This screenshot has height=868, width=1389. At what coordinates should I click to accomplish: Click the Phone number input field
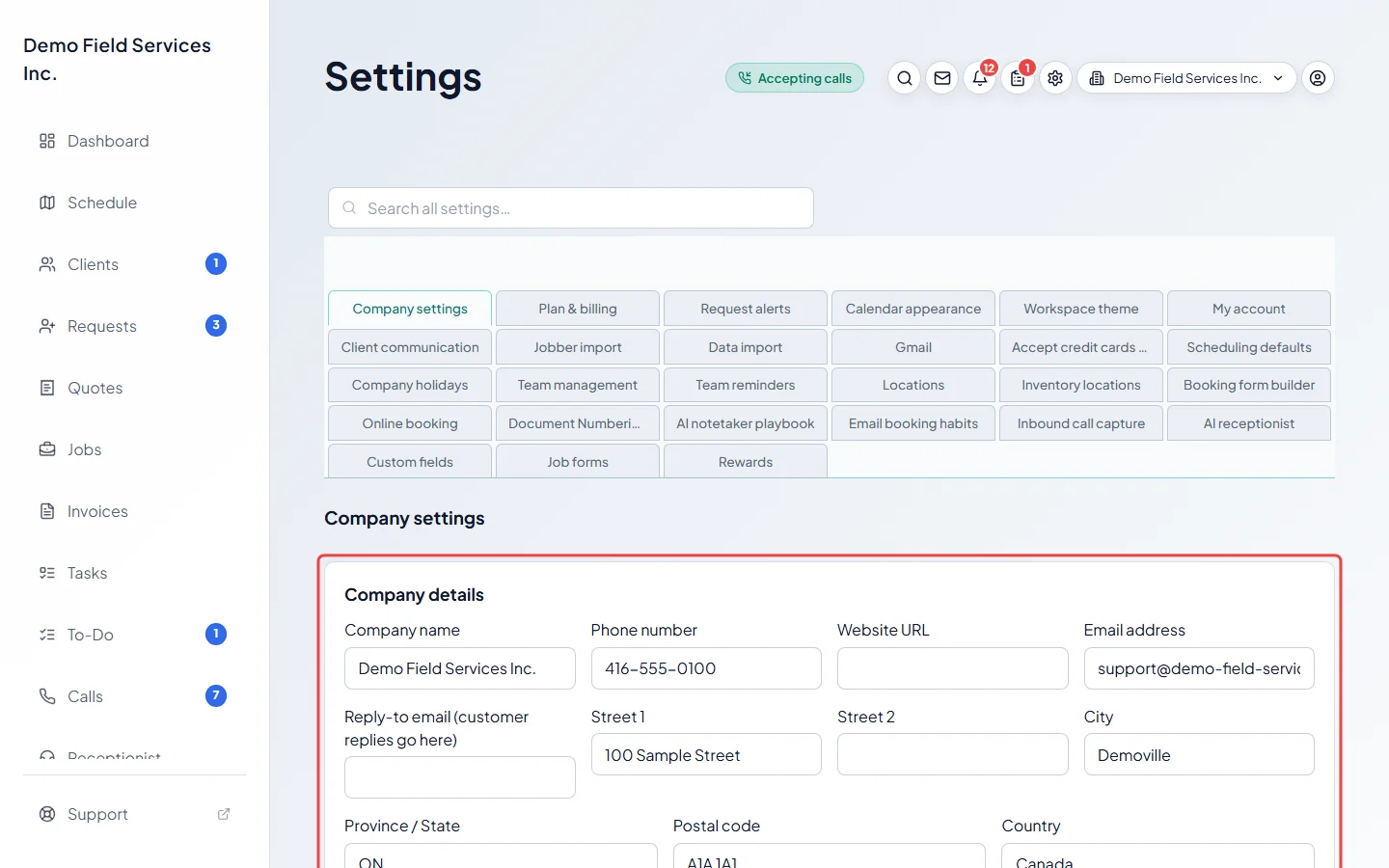706,668
